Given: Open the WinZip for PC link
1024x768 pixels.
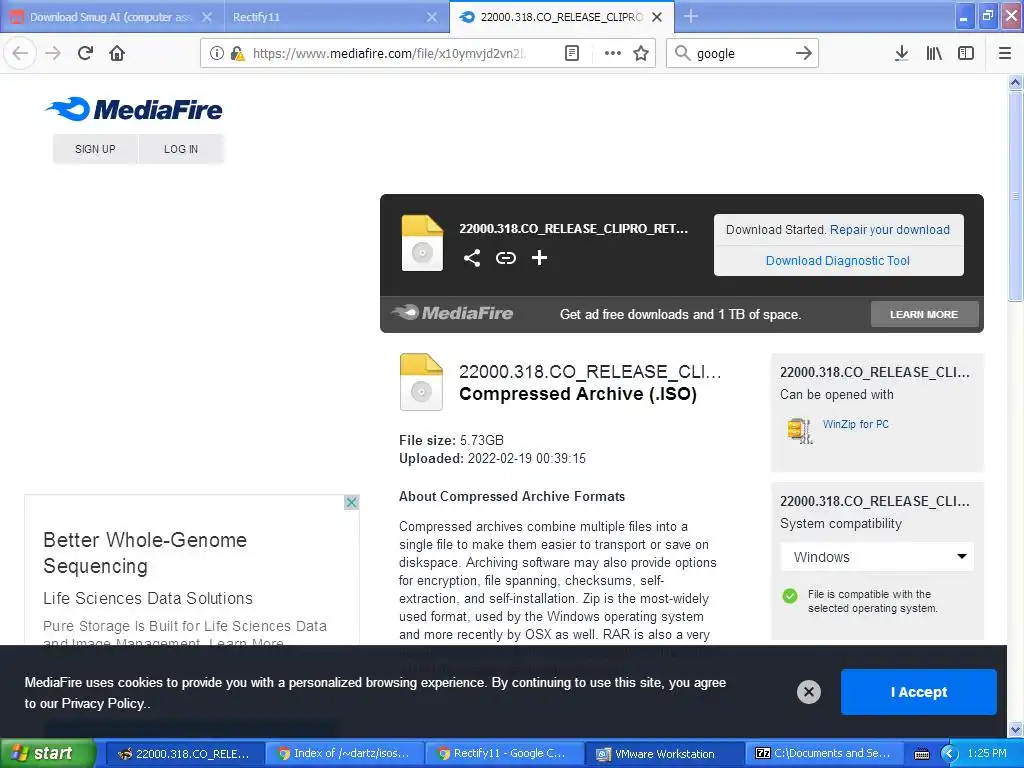Looking at the screenshot, I should [856, 424].
